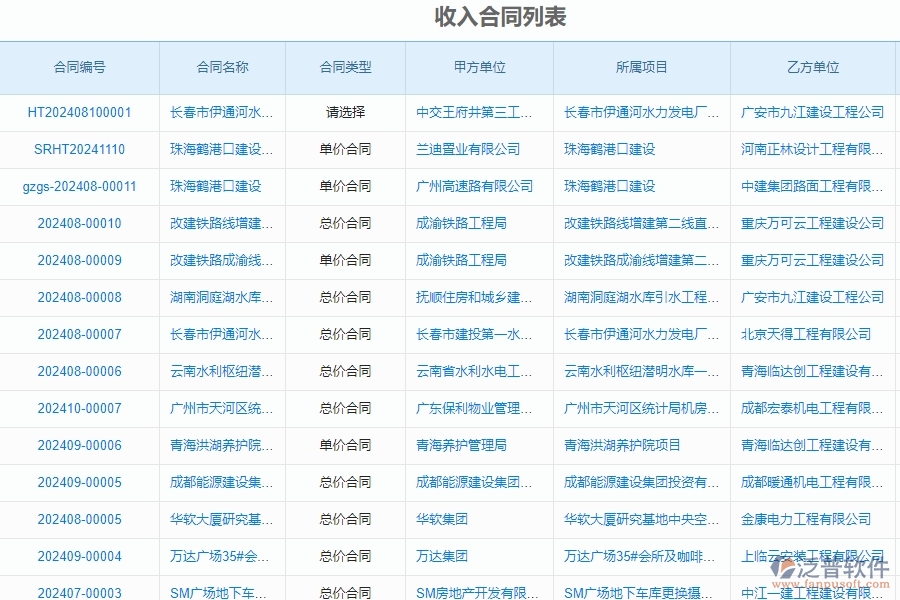
Task: Click 兰迪置业有限公司 in 甲方单位 column
Action: pos(469,150)
